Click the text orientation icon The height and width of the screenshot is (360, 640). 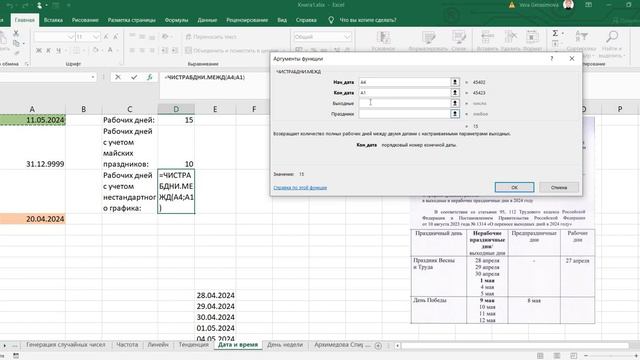[165, 36]
